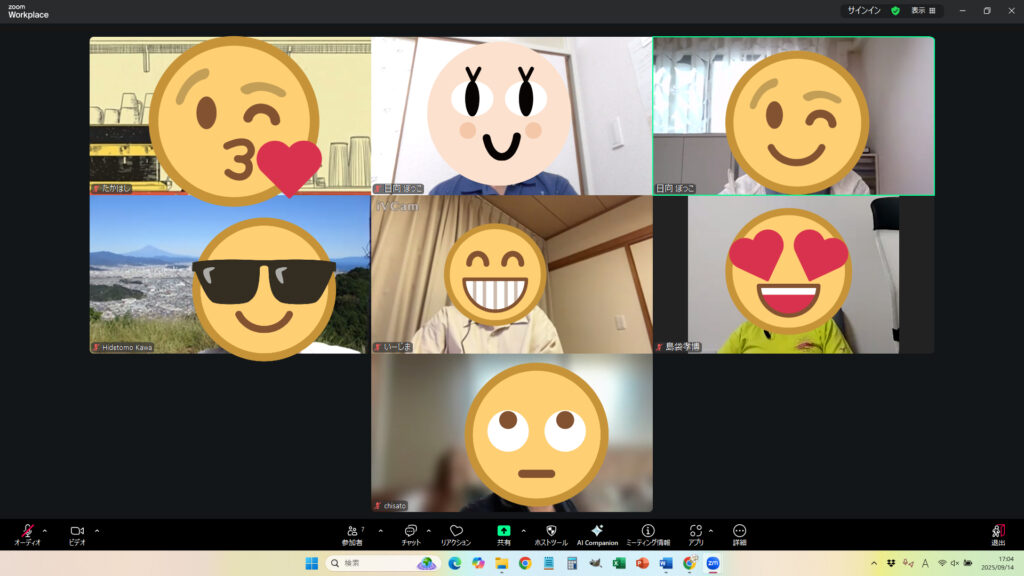
Task: Open the chat panel
Action: (x=410, y=531)
